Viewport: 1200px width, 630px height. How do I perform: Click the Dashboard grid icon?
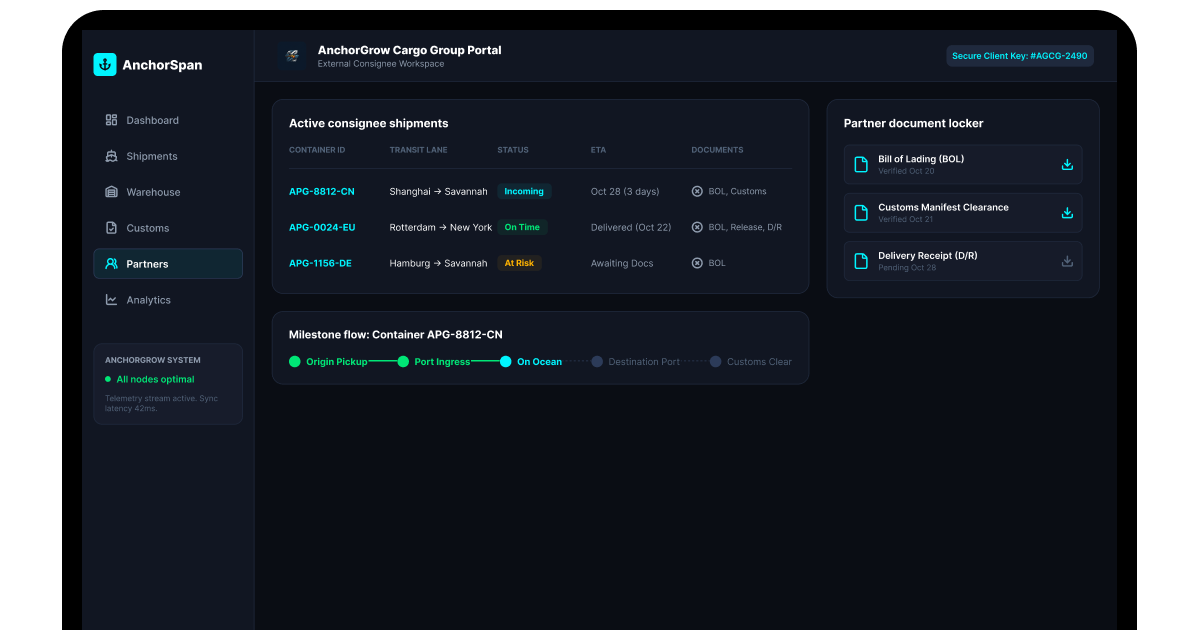(x=112, y=120)
